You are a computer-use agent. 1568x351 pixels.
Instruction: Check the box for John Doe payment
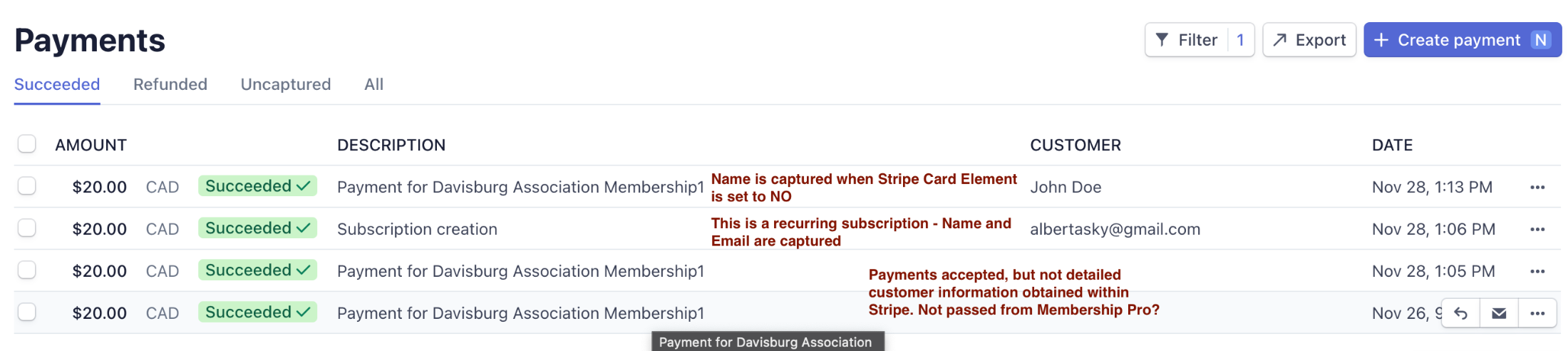pos(27,186)
